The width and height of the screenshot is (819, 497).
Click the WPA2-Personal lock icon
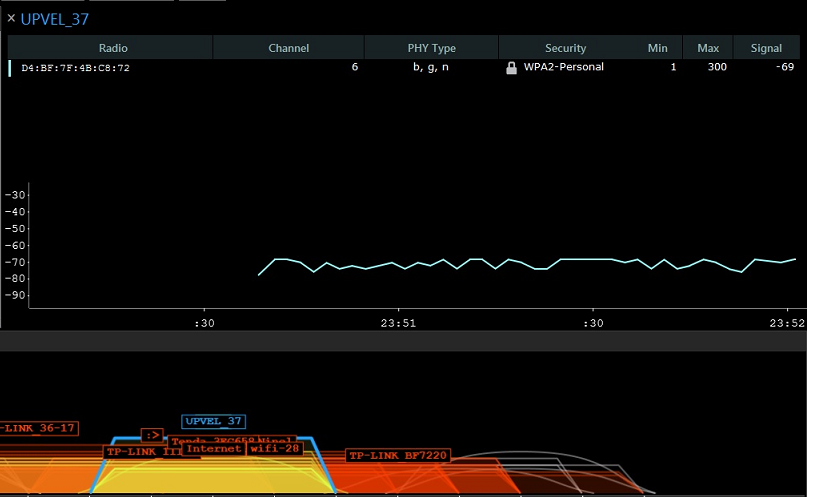click(512, 68)
